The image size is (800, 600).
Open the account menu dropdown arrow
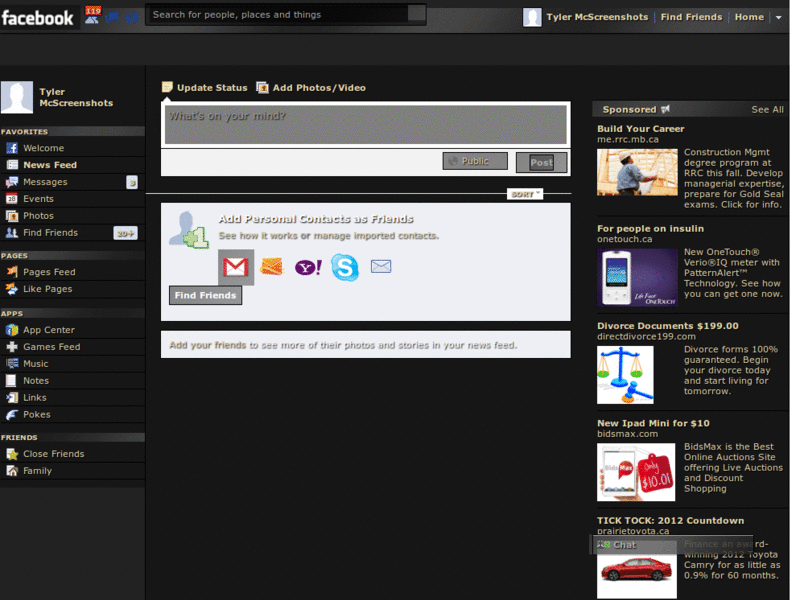(x=779, y=17)
